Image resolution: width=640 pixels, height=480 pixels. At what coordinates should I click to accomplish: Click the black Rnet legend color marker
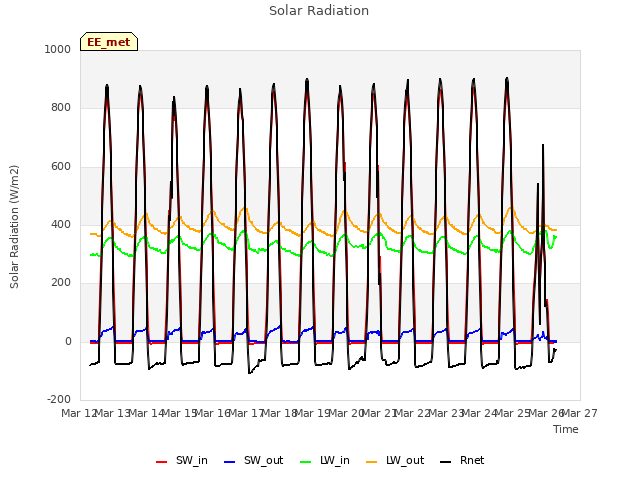pyautogui.click(x=446, y=462)
